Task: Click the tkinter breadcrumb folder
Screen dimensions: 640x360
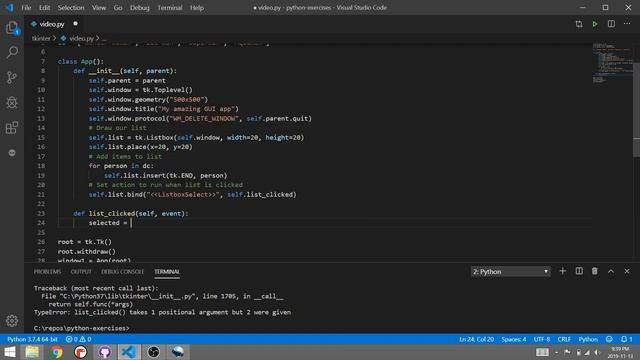Action: pyautogui.click(x=41, y=38)
